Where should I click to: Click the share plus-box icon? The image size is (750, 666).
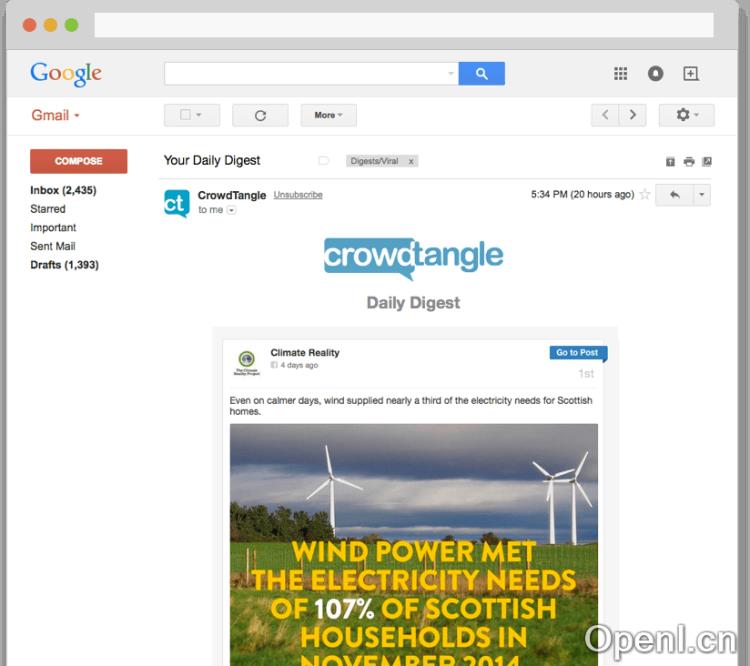click(690, 74)
